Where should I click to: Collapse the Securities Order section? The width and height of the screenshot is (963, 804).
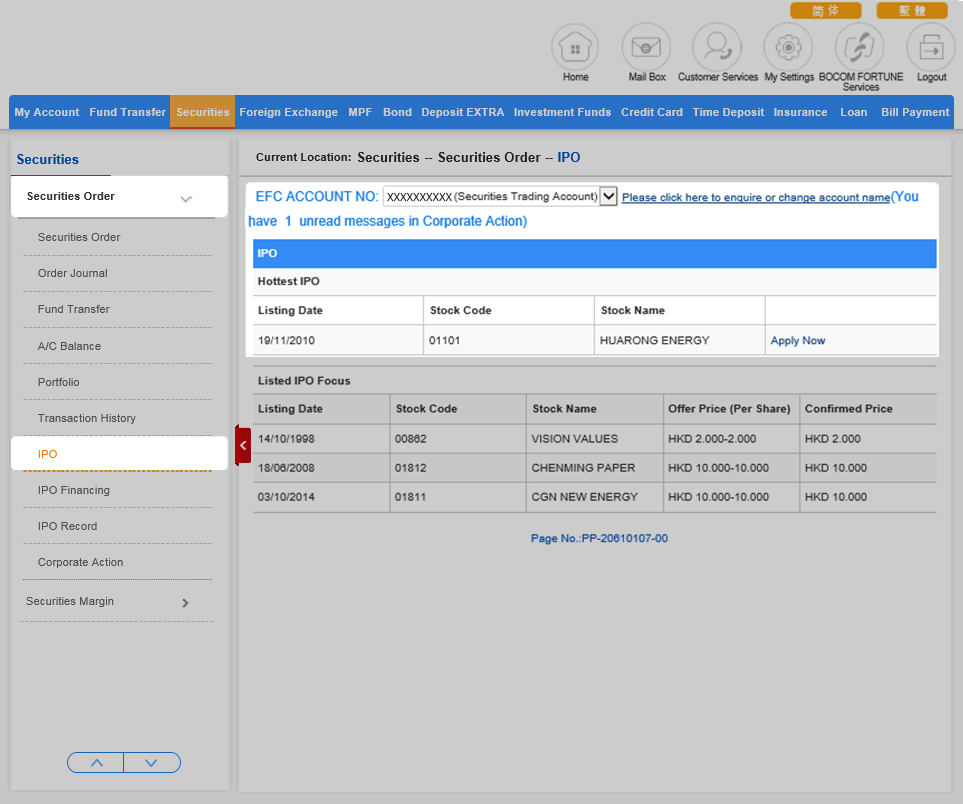186,198
